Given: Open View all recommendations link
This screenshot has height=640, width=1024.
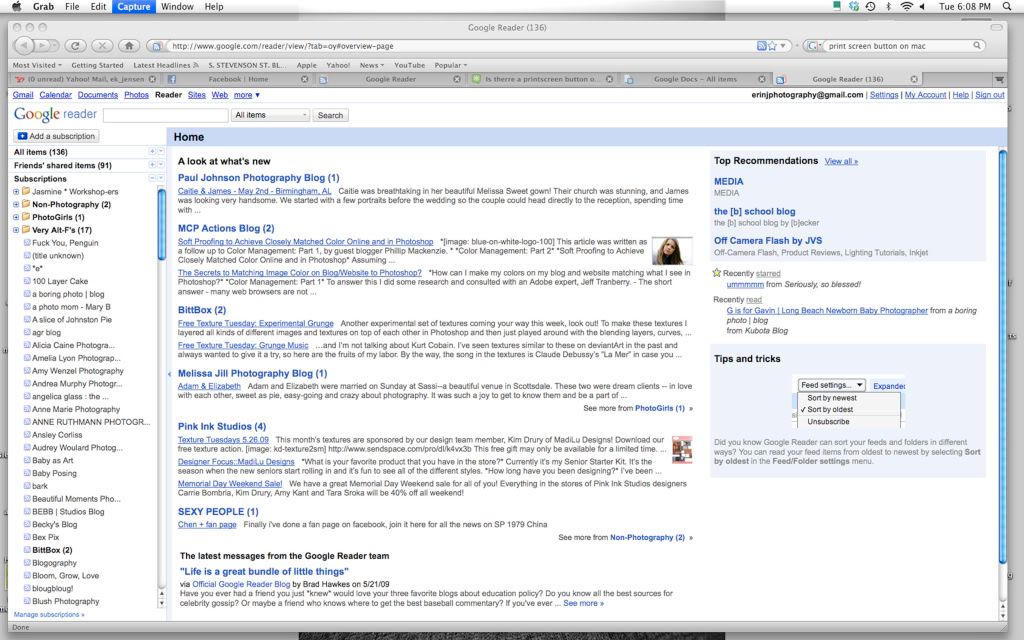Looking at the screenshot, I should (x=841, y=161).
